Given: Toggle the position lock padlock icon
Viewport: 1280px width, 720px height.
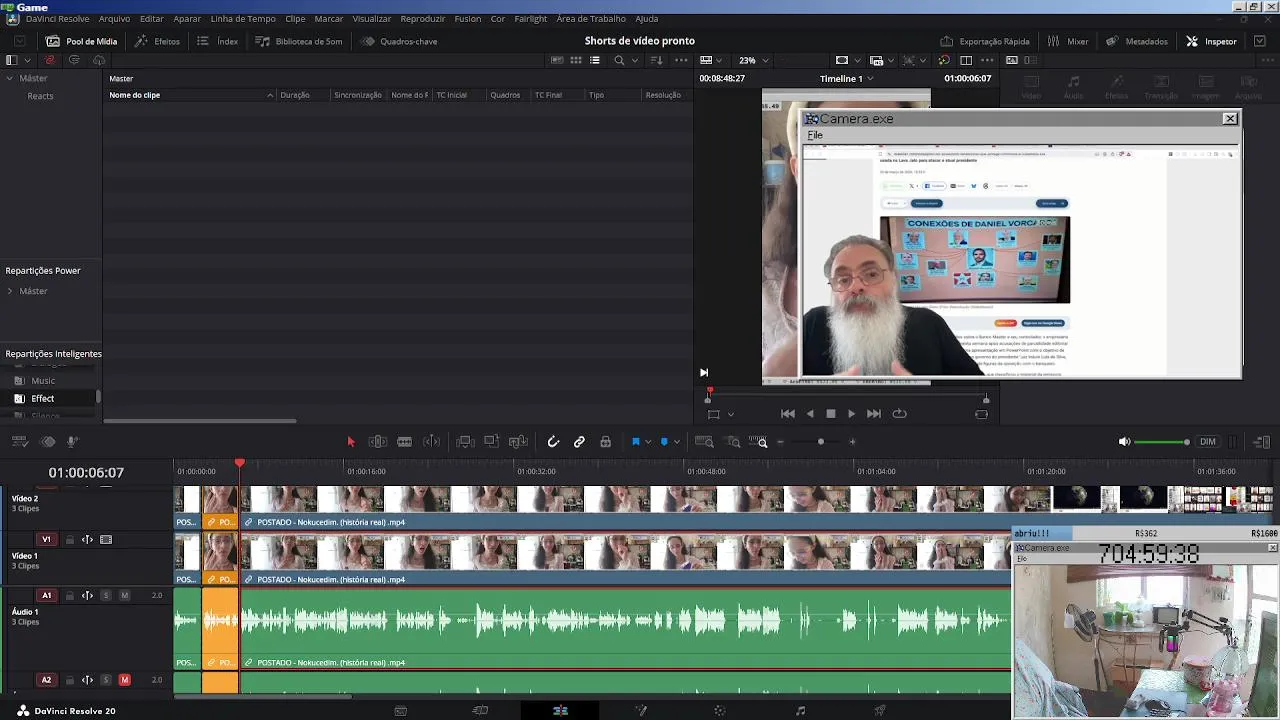Looking at the screenshot, I should pos(605,442).
